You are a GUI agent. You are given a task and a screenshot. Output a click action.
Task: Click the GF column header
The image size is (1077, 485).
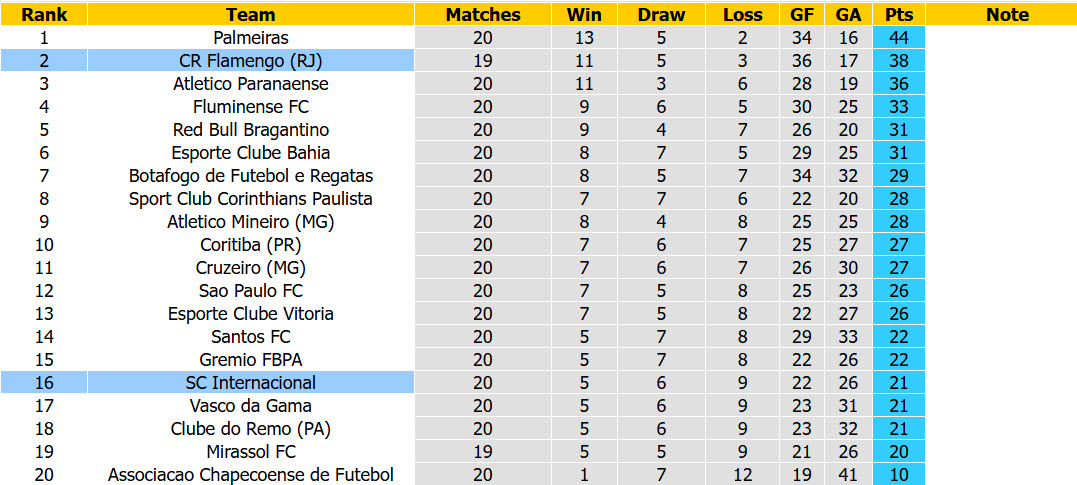pyautogui.click(x=802, y=14)
